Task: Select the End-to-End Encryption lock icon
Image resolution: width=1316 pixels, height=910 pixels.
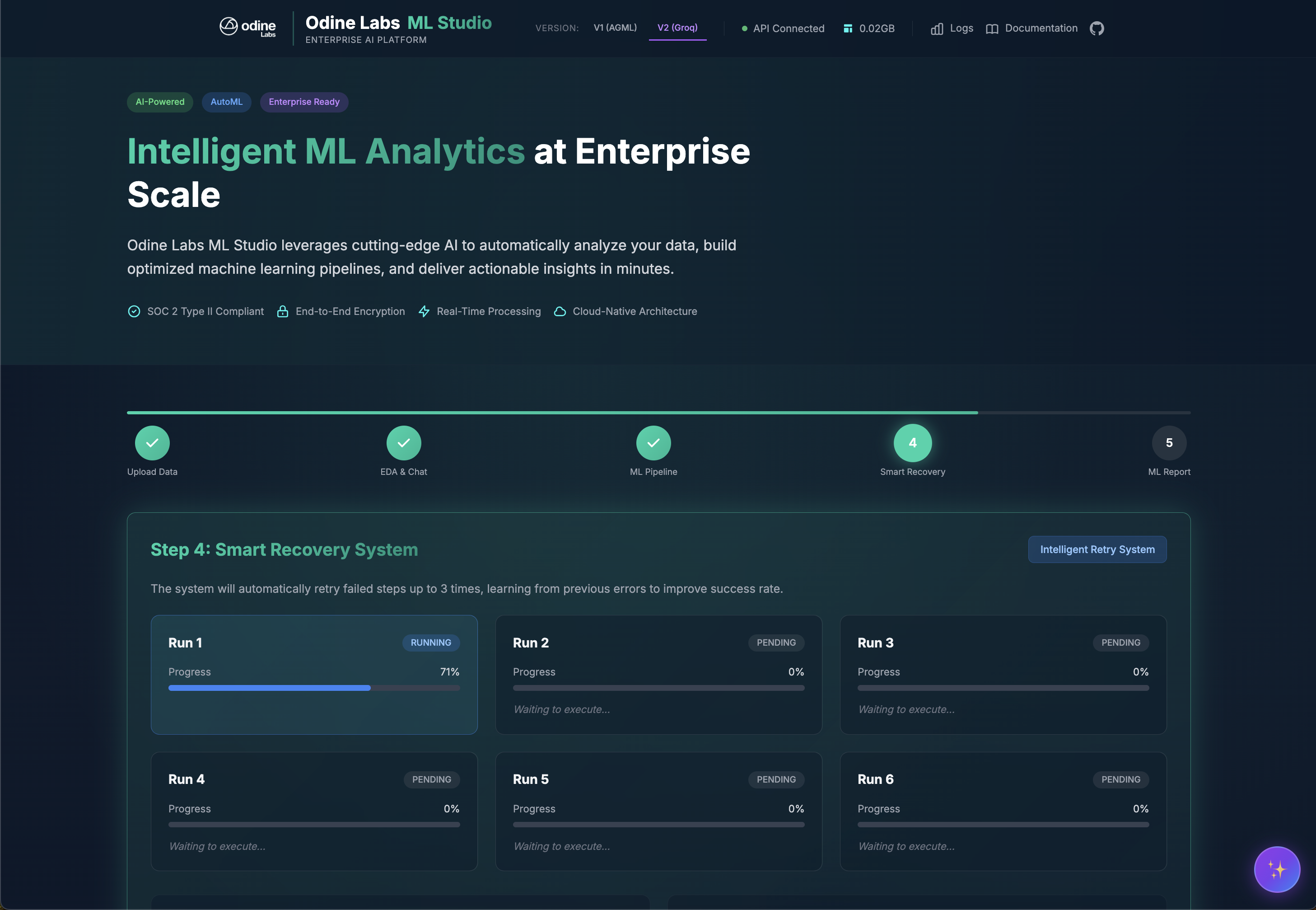Action: [283, 311]
